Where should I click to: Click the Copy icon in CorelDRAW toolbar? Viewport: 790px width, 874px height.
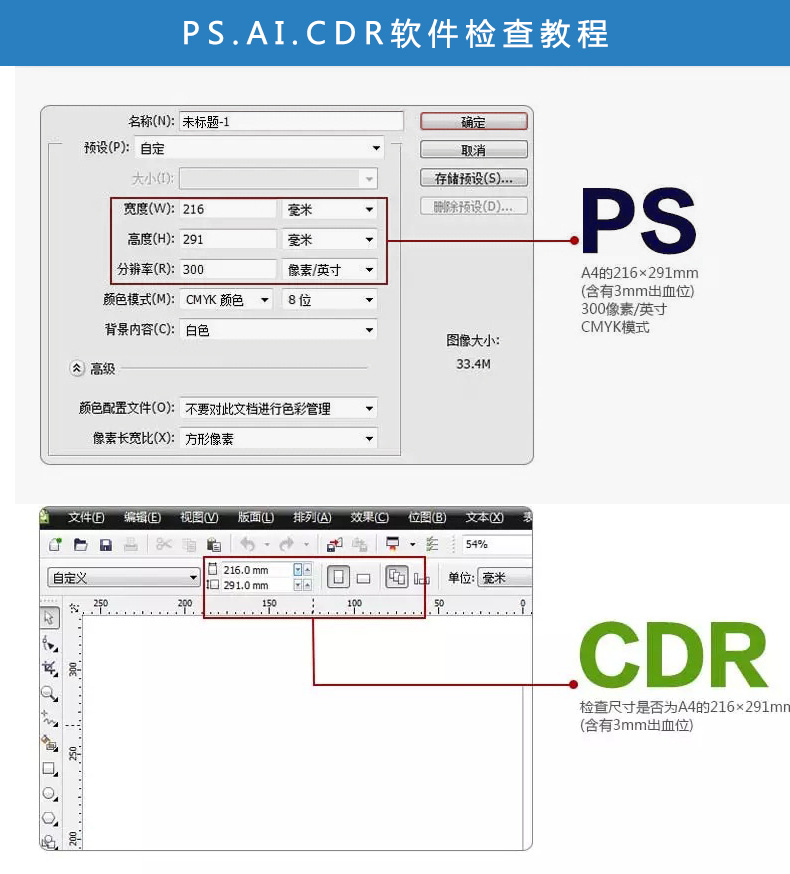[x=190, y=545]
